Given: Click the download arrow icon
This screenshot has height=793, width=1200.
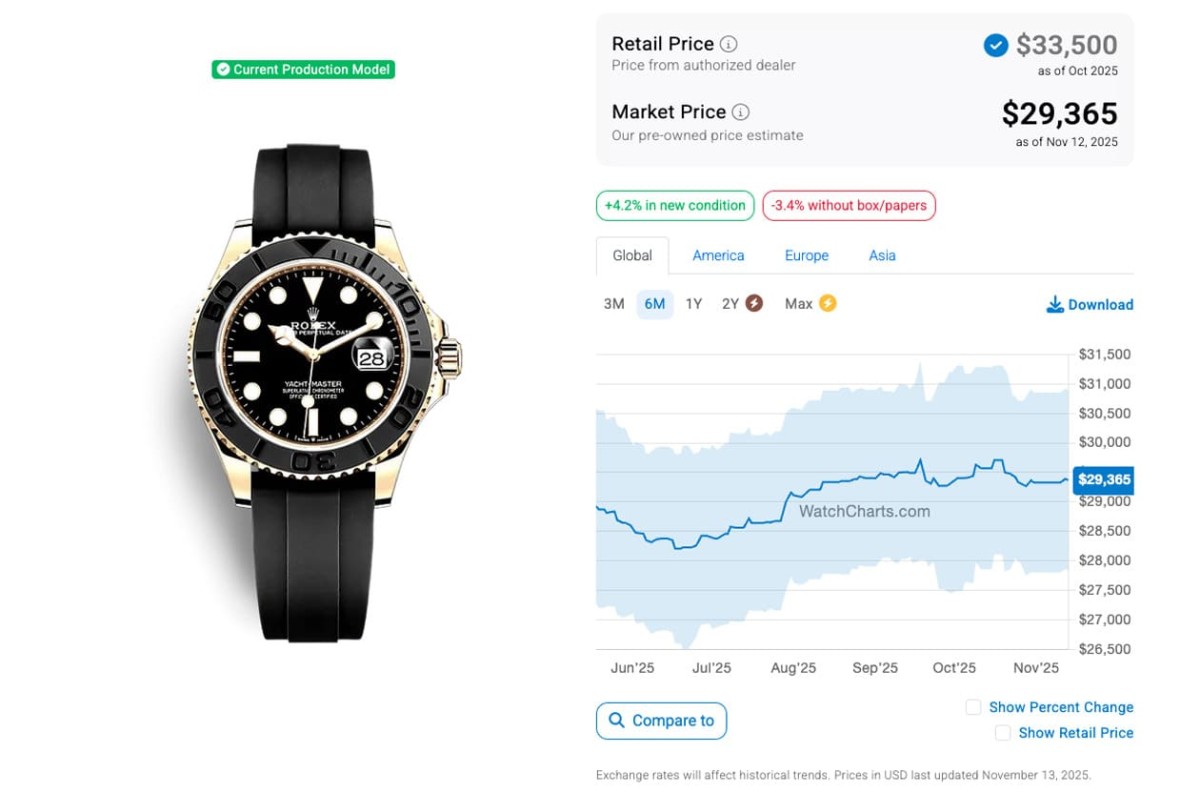Looking at the screenshot, I should pos(1054,304).
